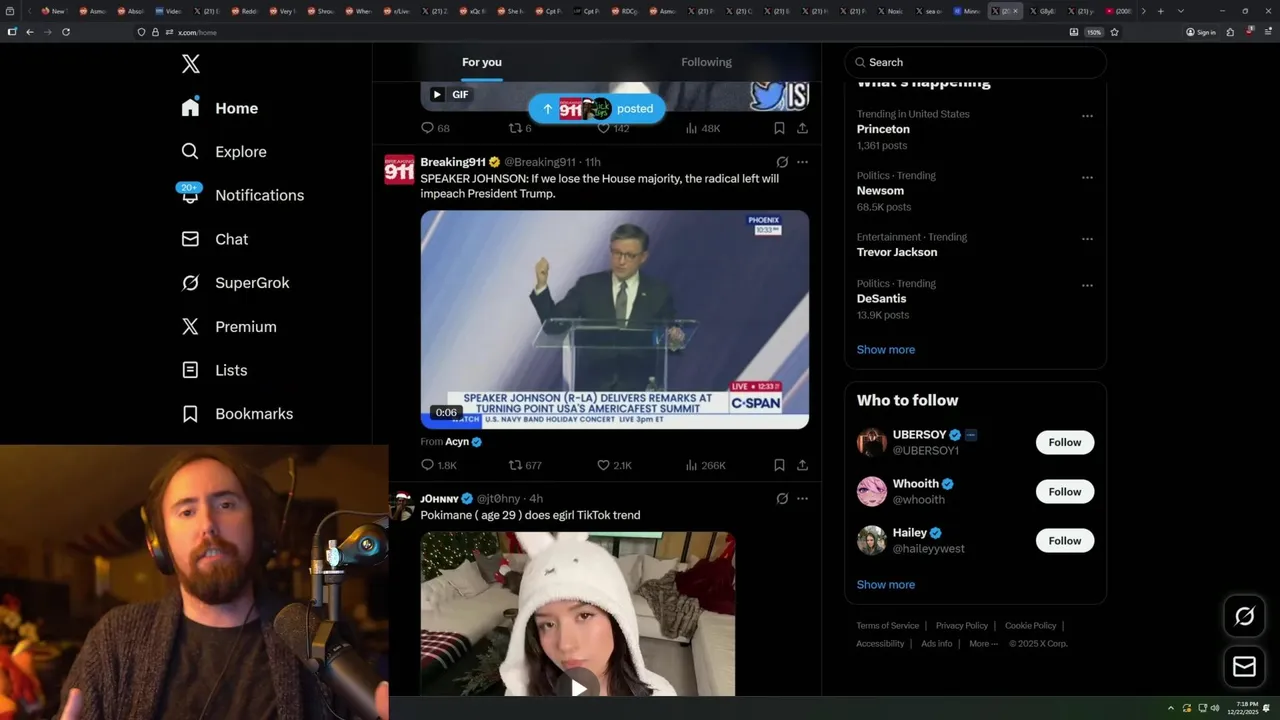The width and height of the screenshot is (1280, 720).
Task: Open the Trevor Jackson trending topic
Action: pos(897,252)
